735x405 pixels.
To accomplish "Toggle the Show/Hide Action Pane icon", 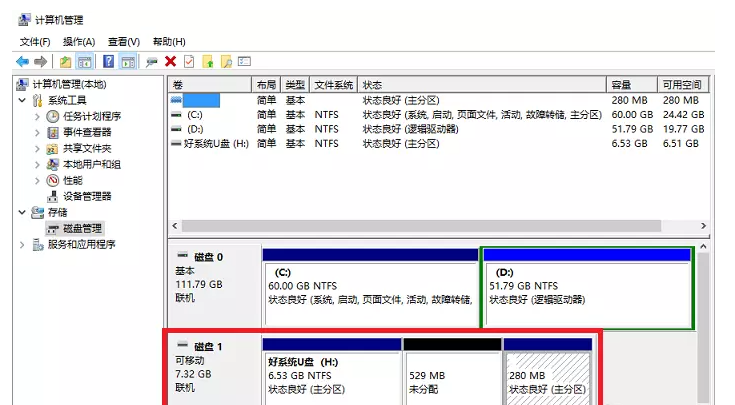I will click(128, 61).
